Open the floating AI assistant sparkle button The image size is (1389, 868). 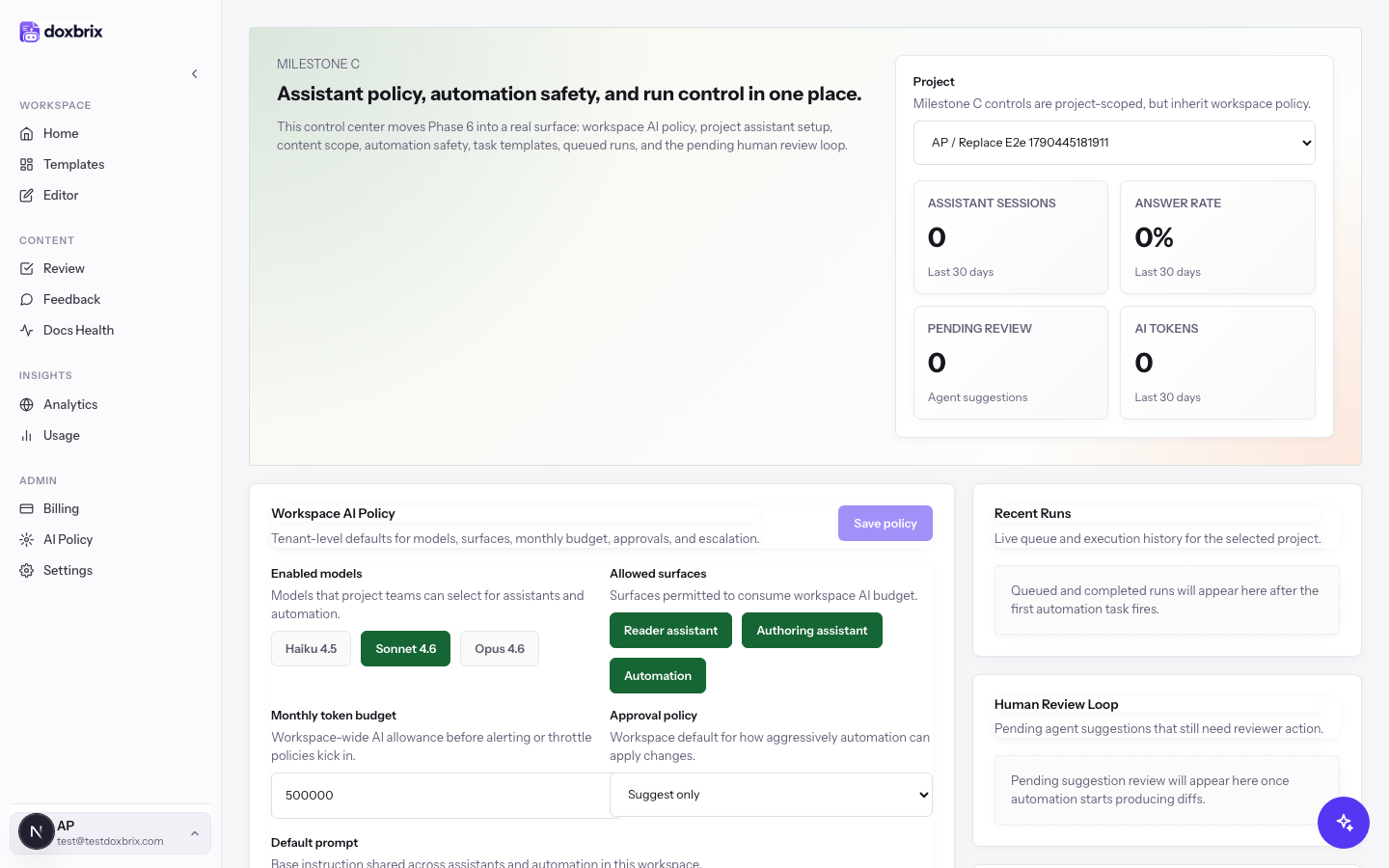click(1344, 823)
